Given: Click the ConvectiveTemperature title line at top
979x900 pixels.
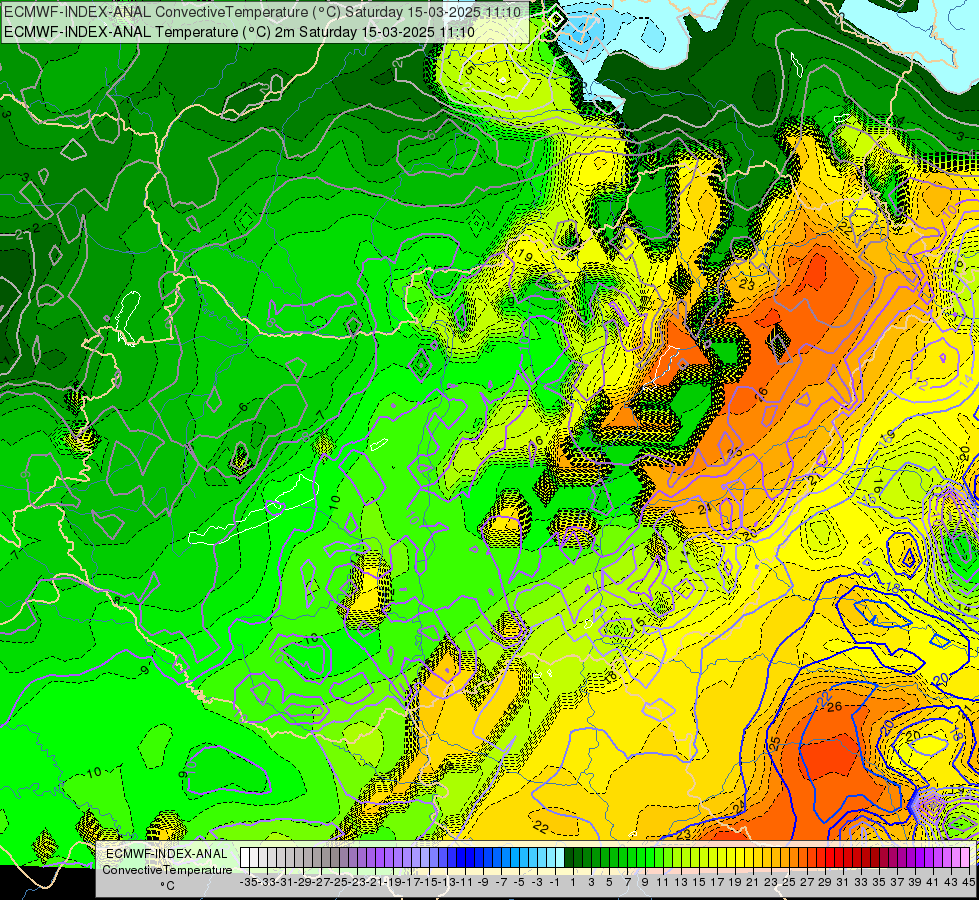Looking at the screenshot, I should coord(262,11).
